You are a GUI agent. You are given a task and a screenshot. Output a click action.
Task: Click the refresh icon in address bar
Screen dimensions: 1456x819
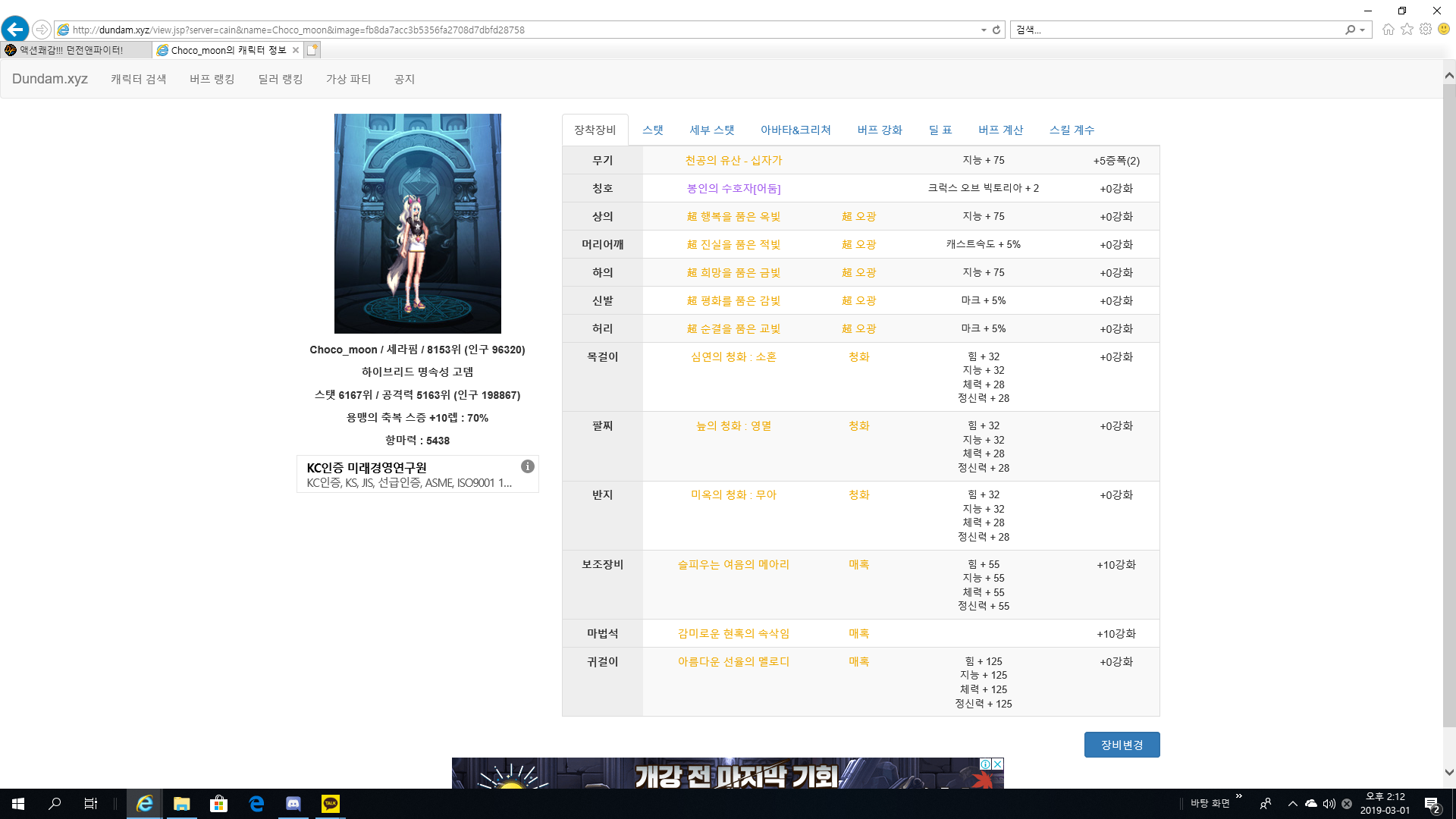point(996,30)
